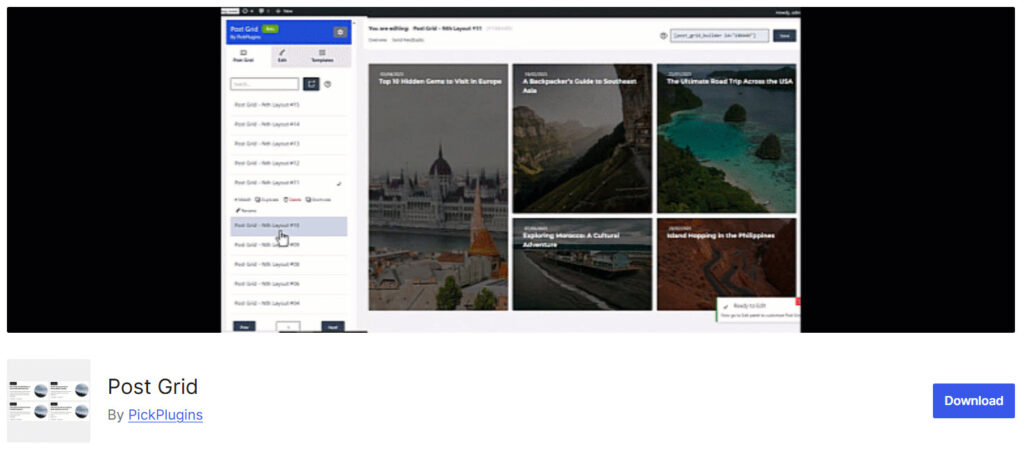Click the Next pagination button

click(x=332, y=326)
